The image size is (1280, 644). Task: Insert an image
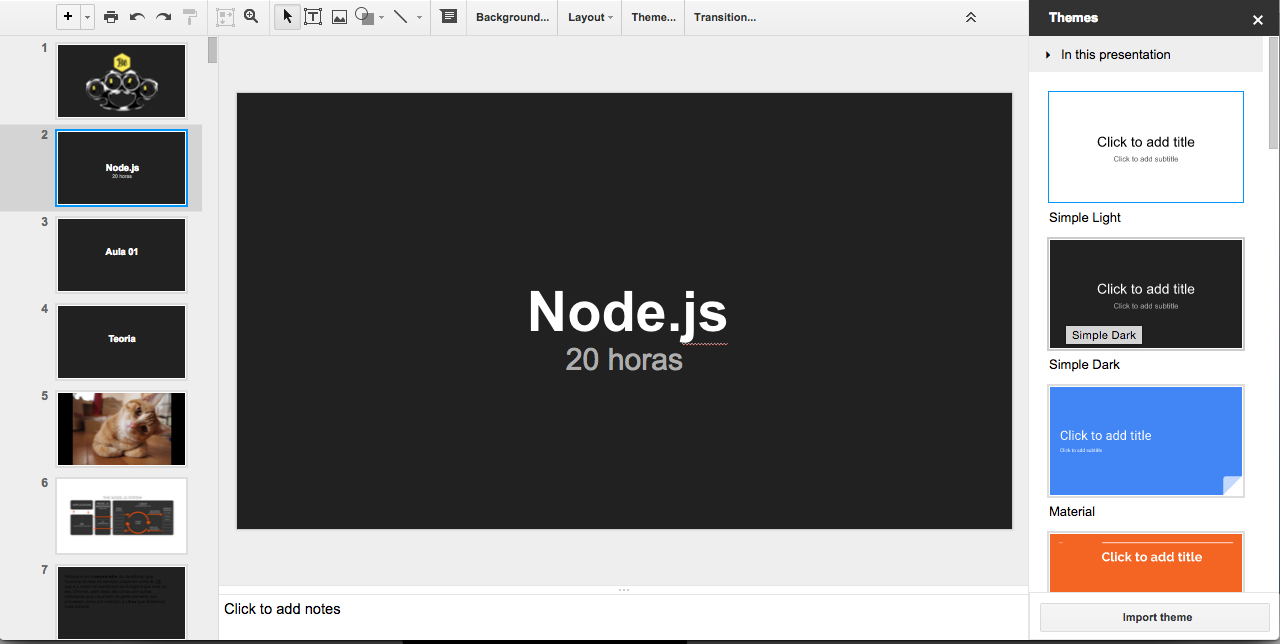coord(339,17)
